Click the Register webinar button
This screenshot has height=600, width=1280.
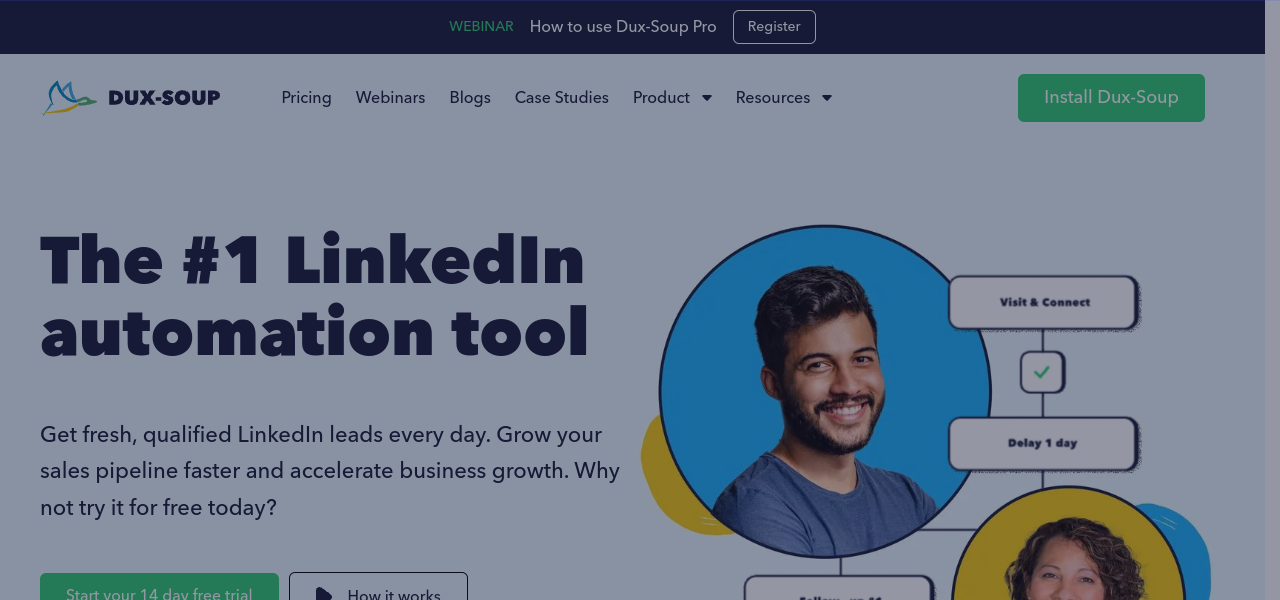pyautogui.click(x=774, y=27)
